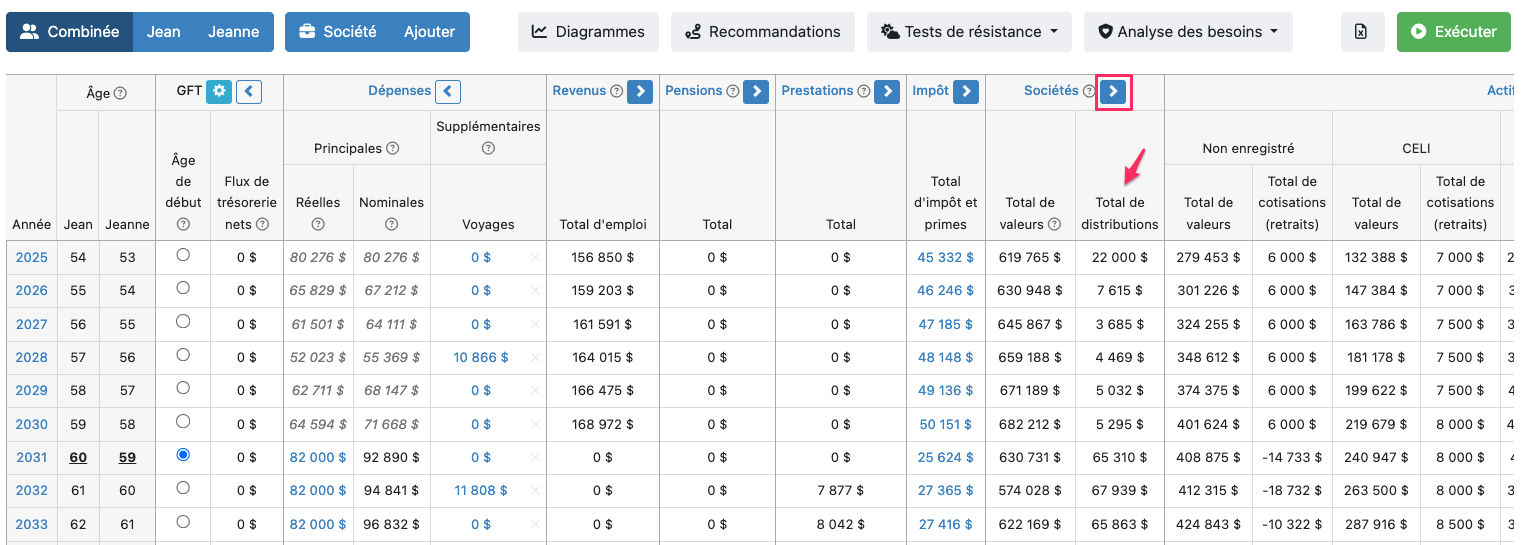This screenshot has width=1521, height=545.
Task: Open the year 2031 link
Action: coord(31,457)
